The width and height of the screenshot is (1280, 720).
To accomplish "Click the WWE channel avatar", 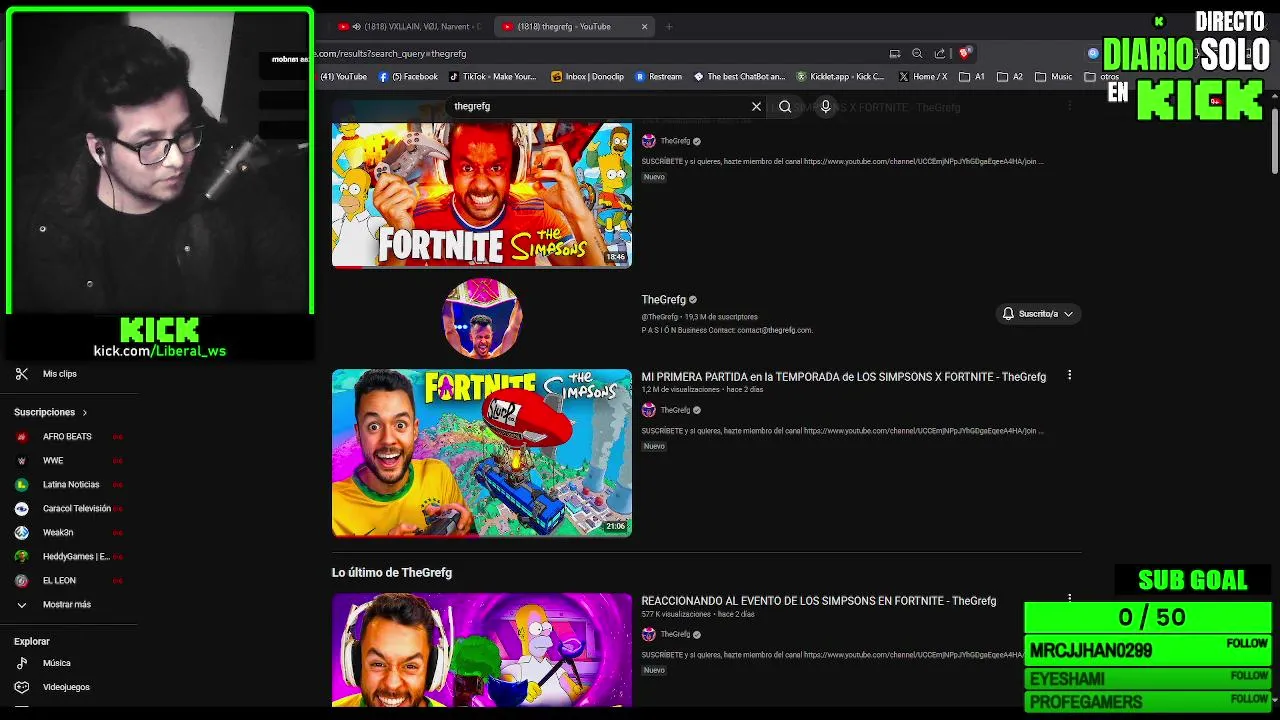I will (22, 461).
